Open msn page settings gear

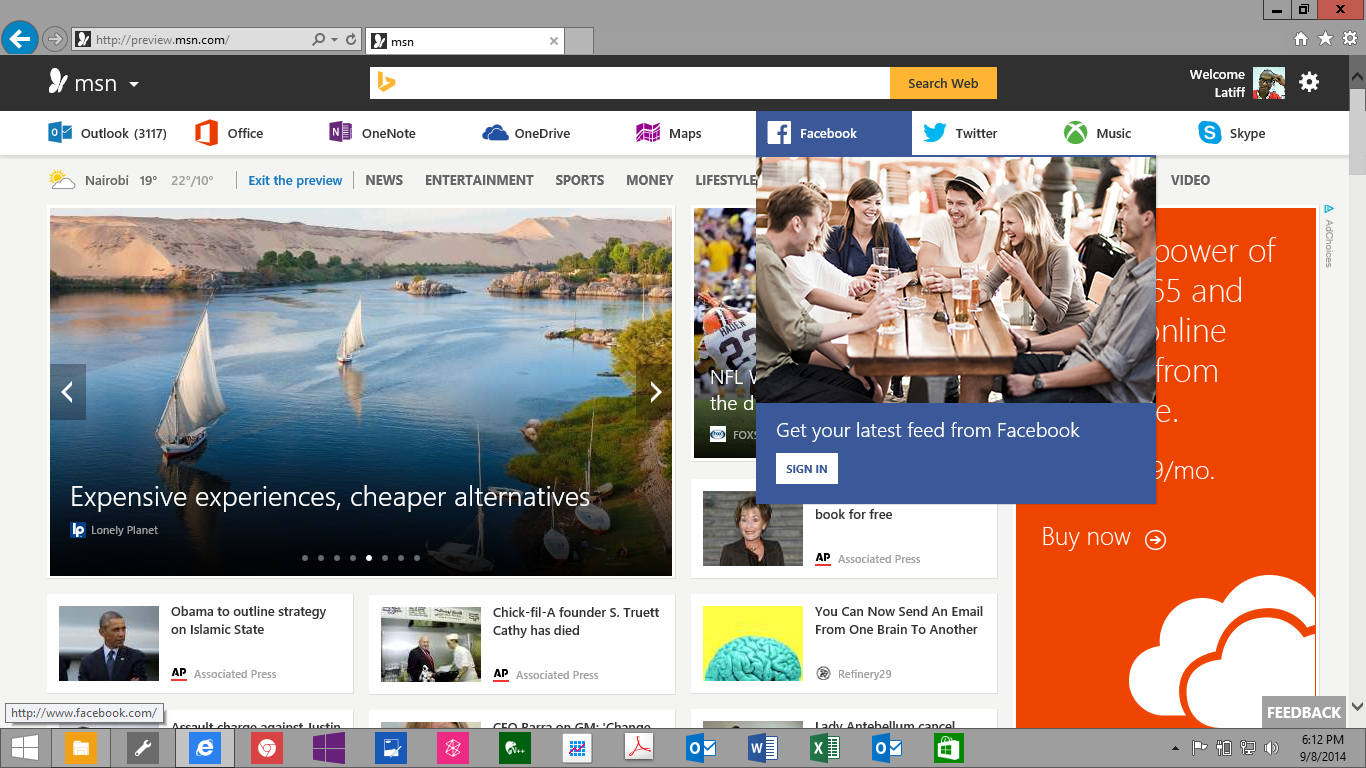coord(1309,82)
